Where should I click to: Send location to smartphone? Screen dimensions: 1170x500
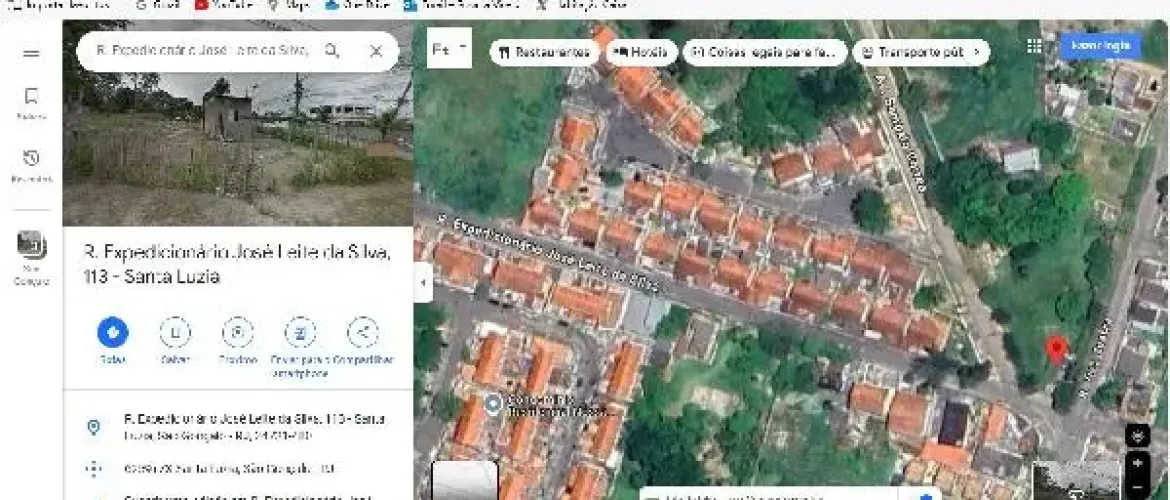(x=300, y=333)
